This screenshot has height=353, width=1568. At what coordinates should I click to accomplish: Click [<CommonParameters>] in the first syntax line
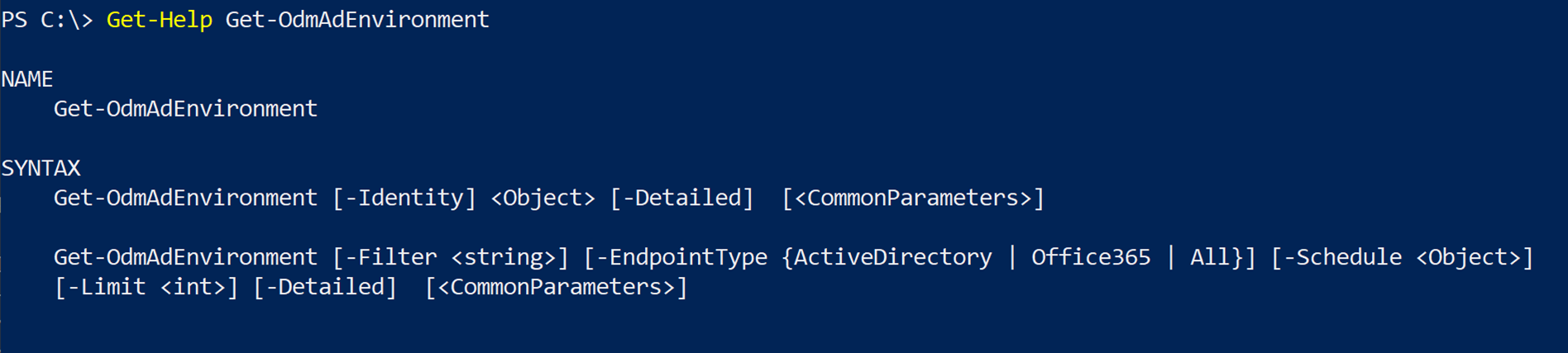[x=913, y=198]
